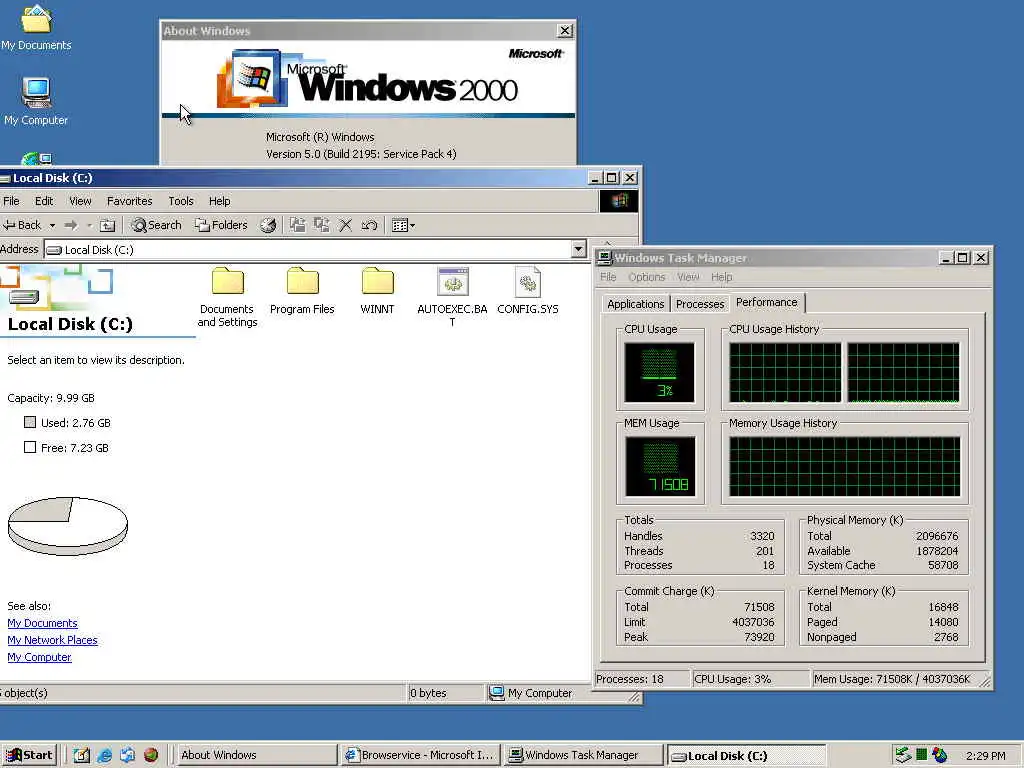This screenshot has height=768, width=1024.
Task: Click the Search toolbar button
Action: 156,225
